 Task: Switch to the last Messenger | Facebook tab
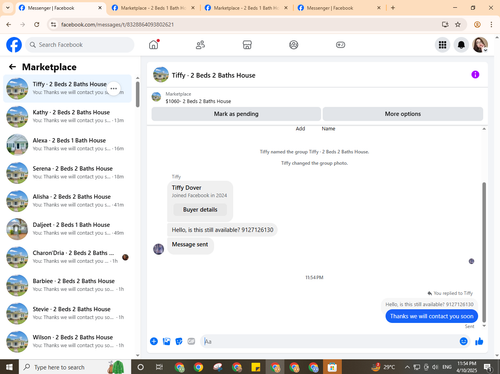click(x=339, y=8)
